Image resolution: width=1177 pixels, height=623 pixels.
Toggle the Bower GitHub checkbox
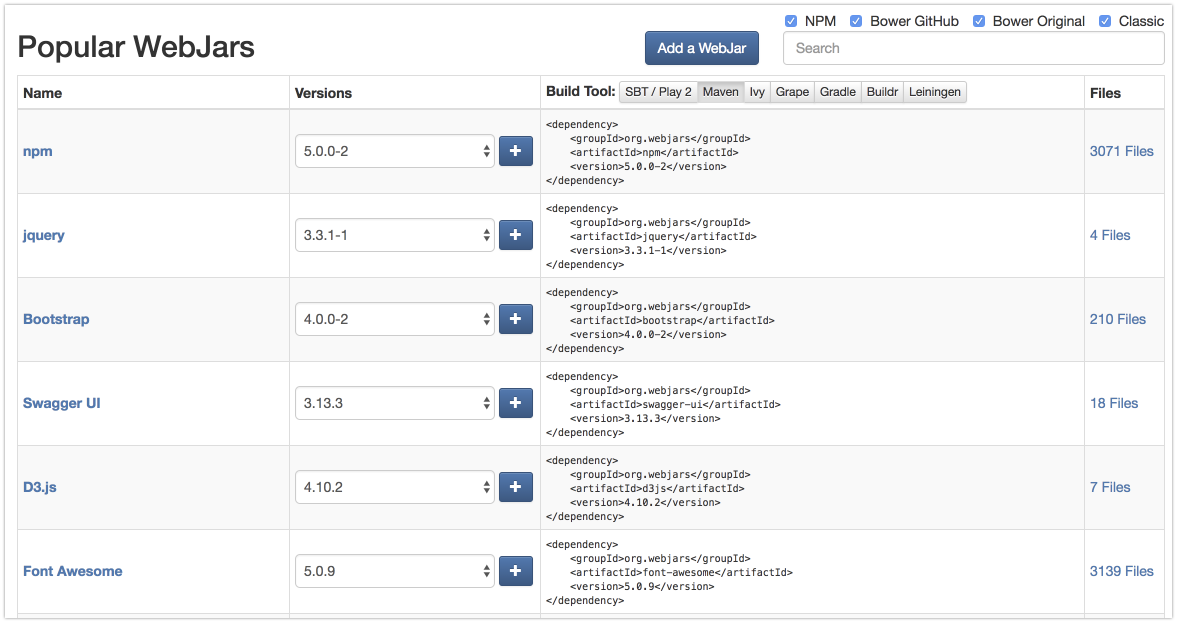click(856, 21)
